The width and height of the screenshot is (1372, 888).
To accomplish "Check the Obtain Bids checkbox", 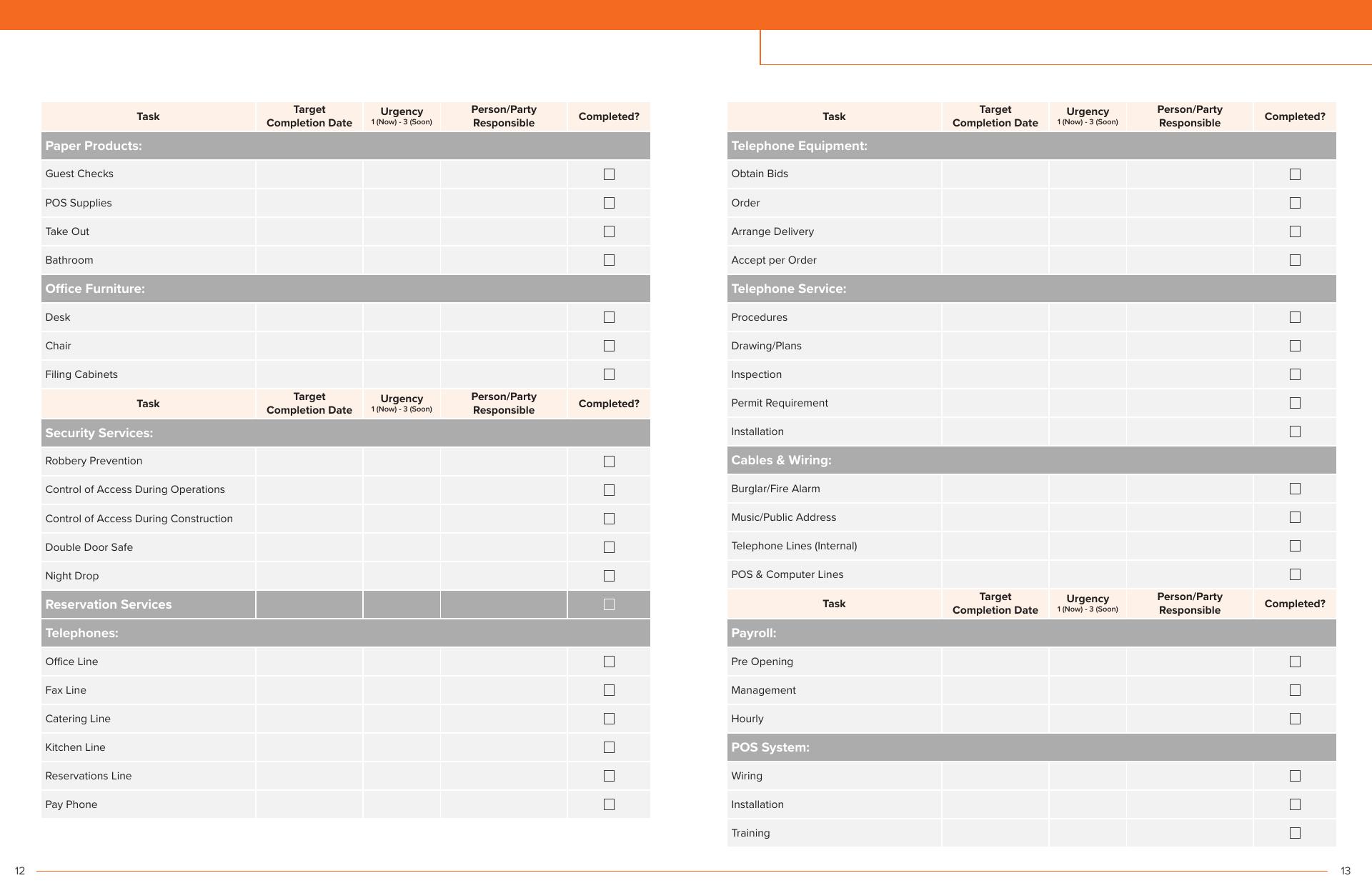I will pyautogui.click(x=1295, y=174).
